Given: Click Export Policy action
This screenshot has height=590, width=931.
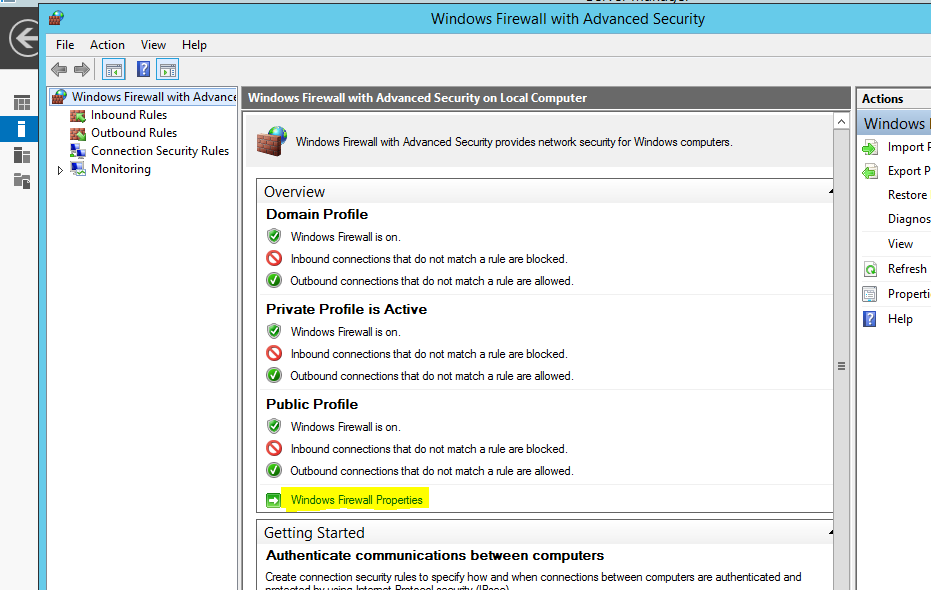Looking at the screenshot, I should click(x=909, y=171).
